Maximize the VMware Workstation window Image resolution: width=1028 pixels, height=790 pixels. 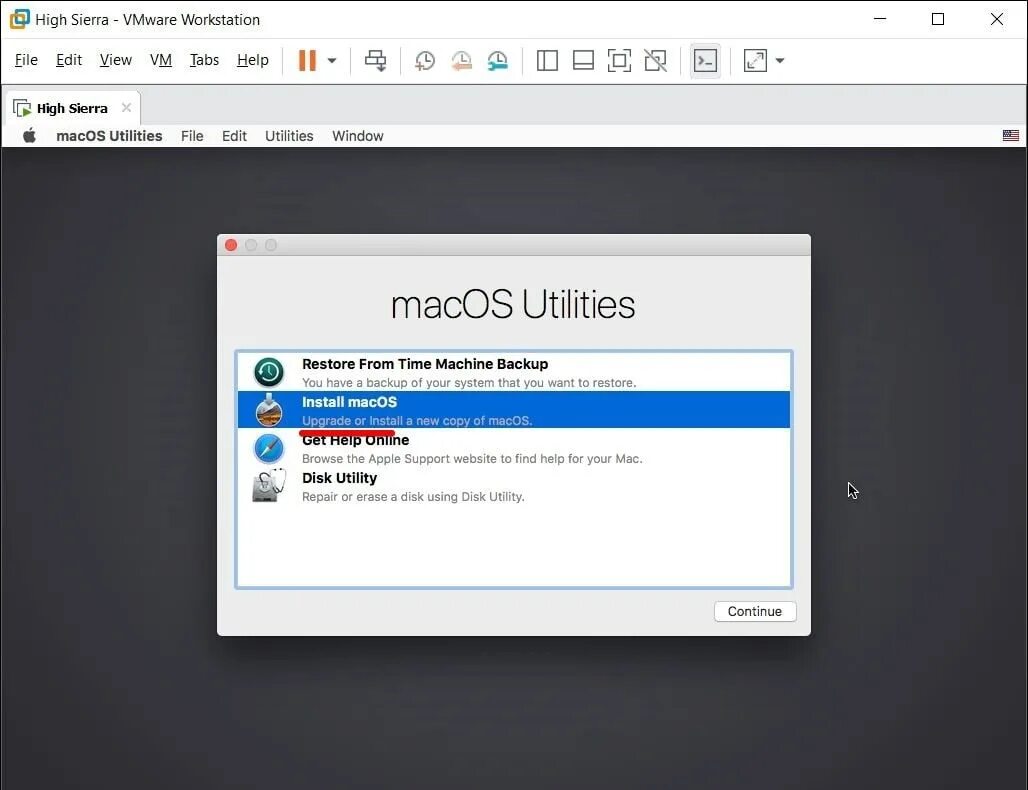(938, 19)
